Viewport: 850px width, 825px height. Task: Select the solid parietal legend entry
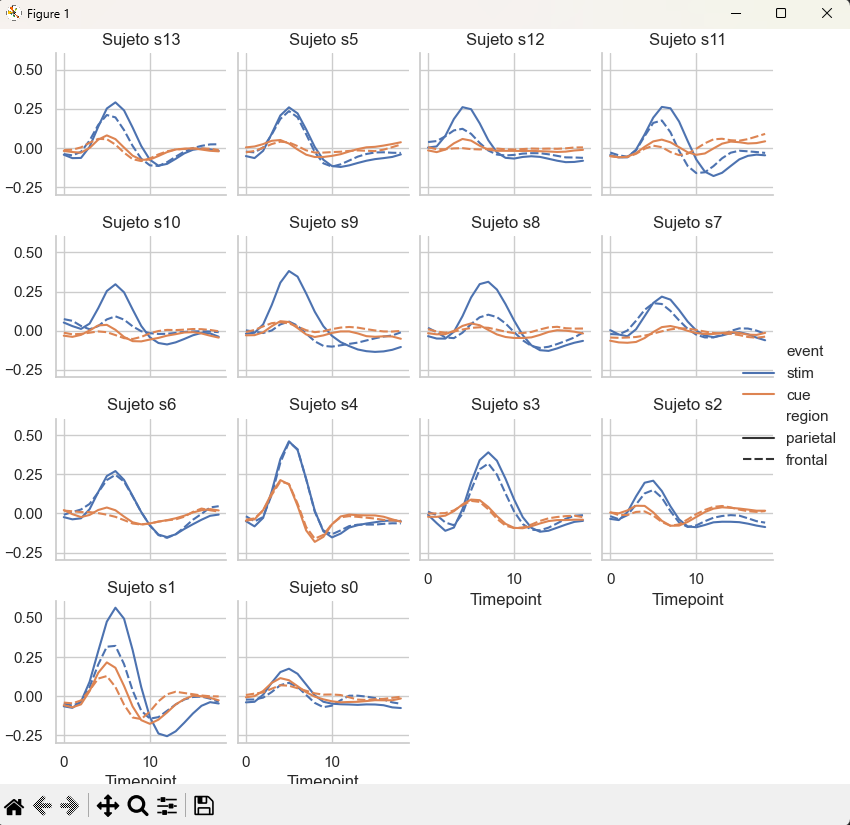tap(760, 438)
